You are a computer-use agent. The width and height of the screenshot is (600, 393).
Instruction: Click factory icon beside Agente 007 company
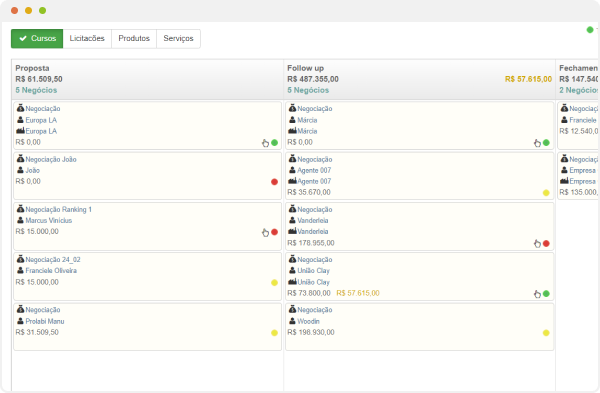tap(292, 181)
